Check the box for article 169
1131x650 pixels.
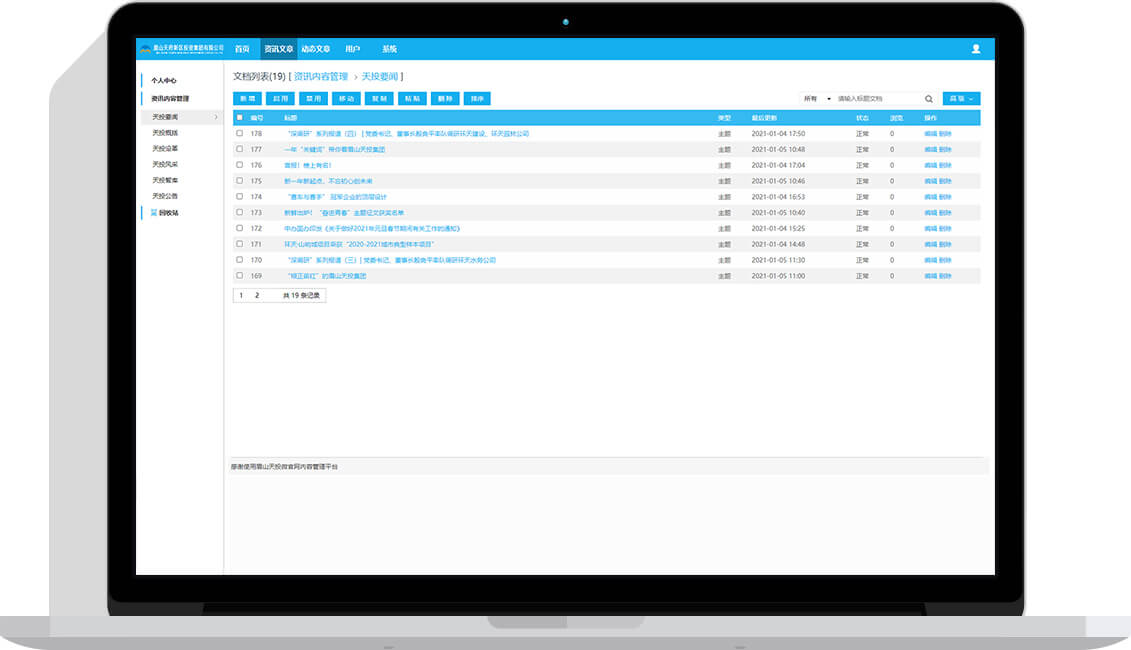[240, 275]
